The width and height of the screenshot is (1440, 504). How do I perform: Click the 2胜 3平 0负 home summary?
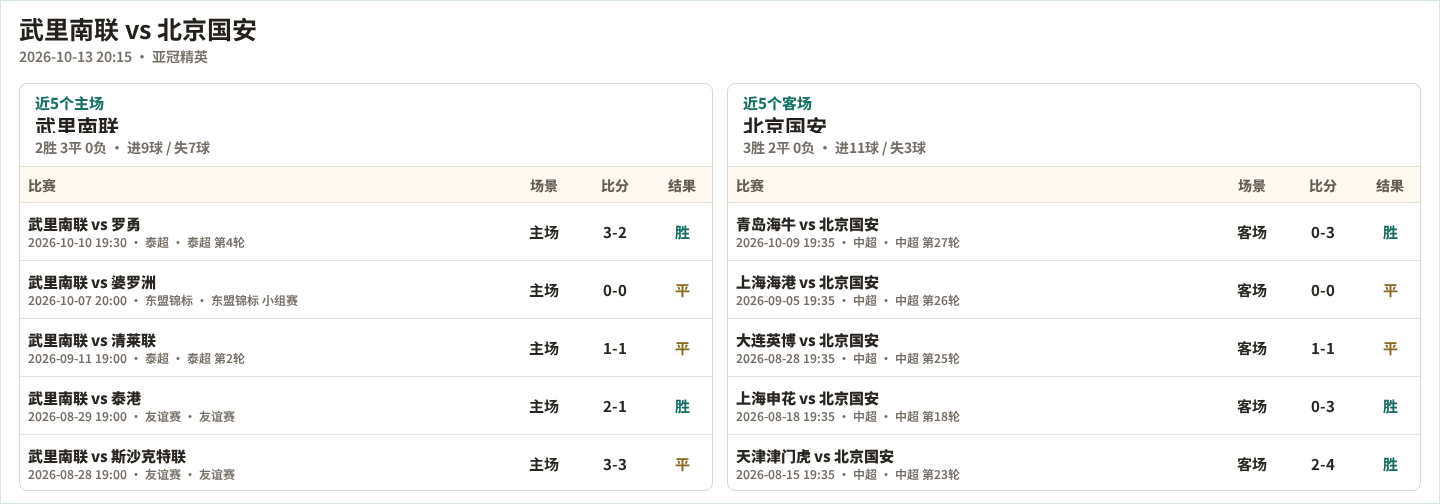tap(122, 148)
